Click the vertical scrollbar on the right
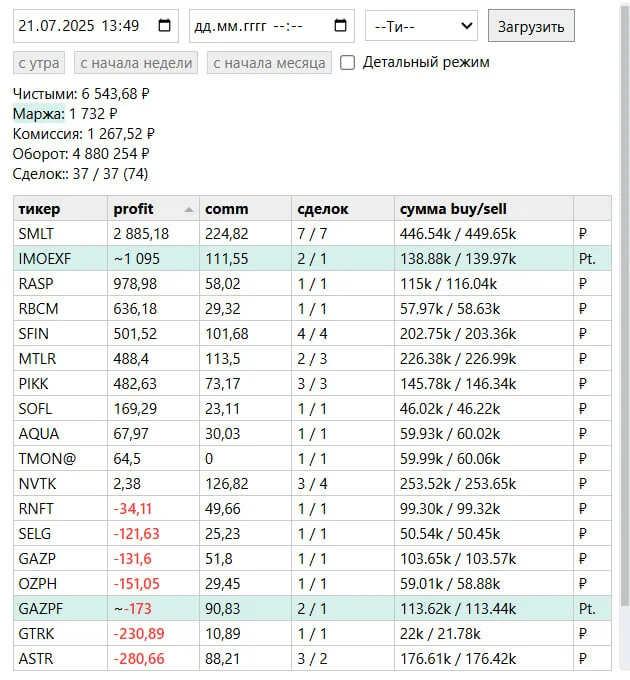This screenshot has width=630, height=680. (x=625, y=304)
